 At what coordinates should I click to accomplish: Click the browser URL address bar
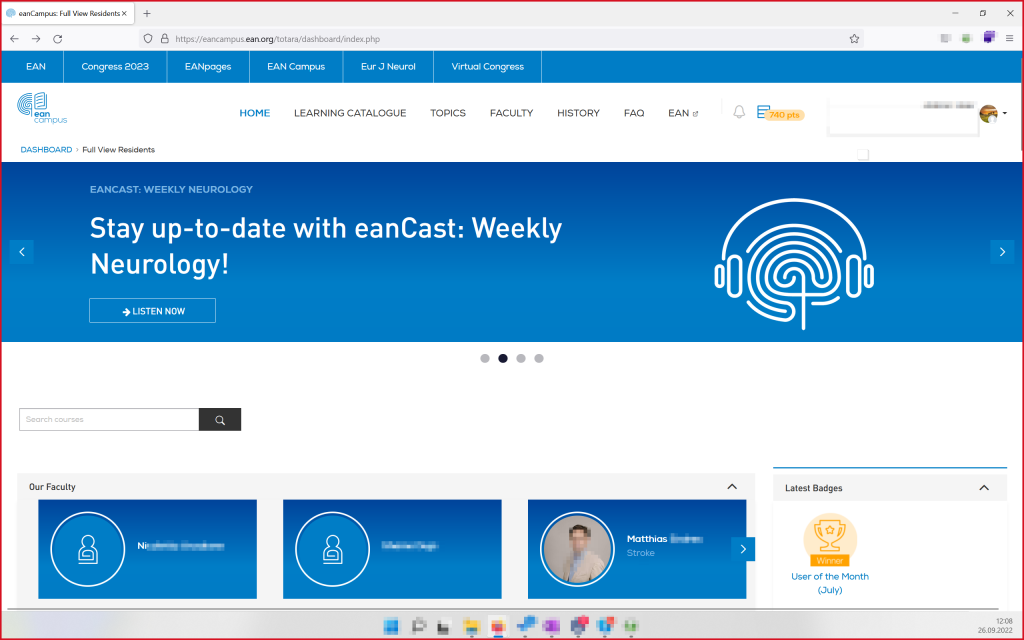(503, 39)
